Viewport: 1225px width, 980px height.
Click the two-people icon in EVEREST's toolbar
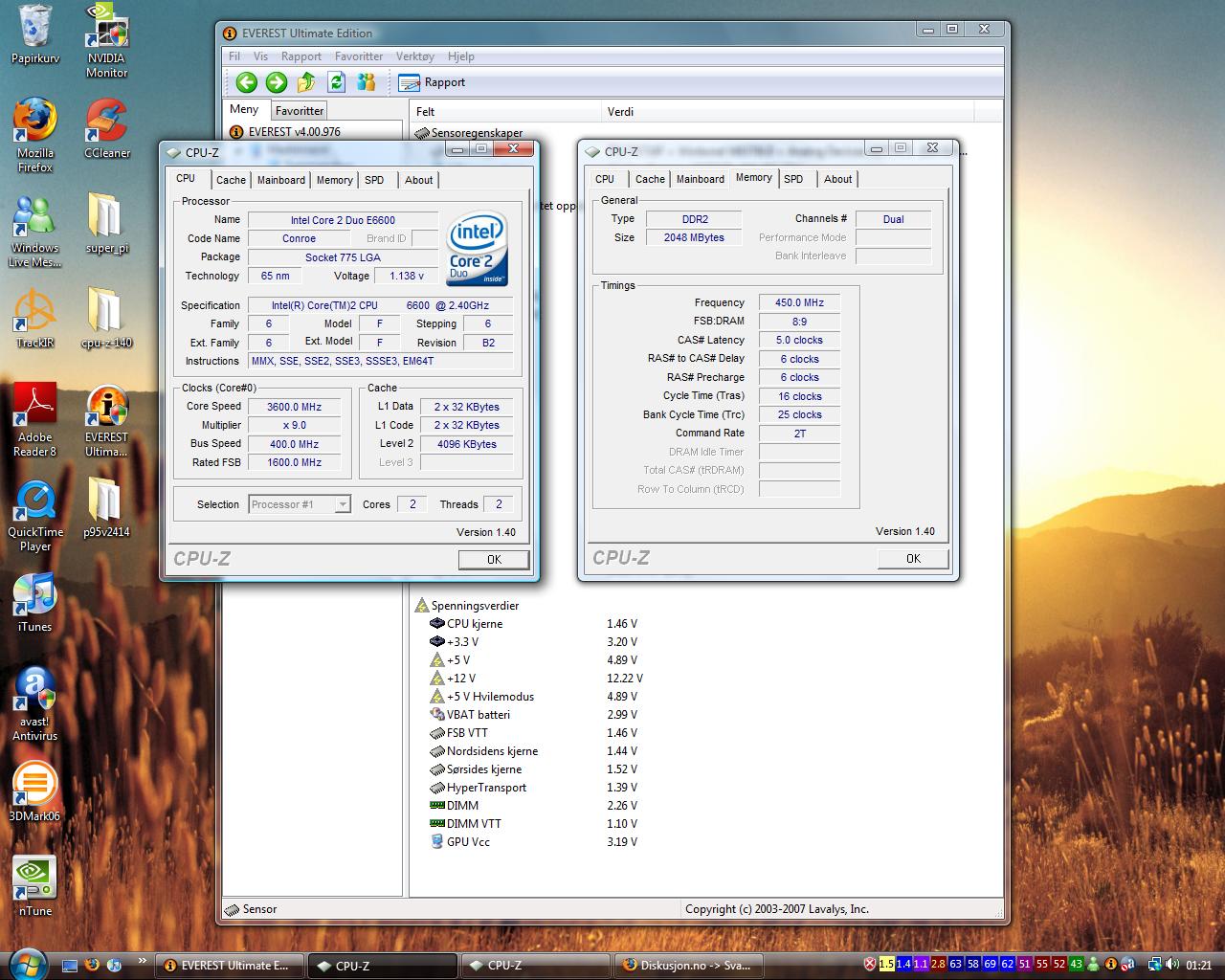point(367,82)
